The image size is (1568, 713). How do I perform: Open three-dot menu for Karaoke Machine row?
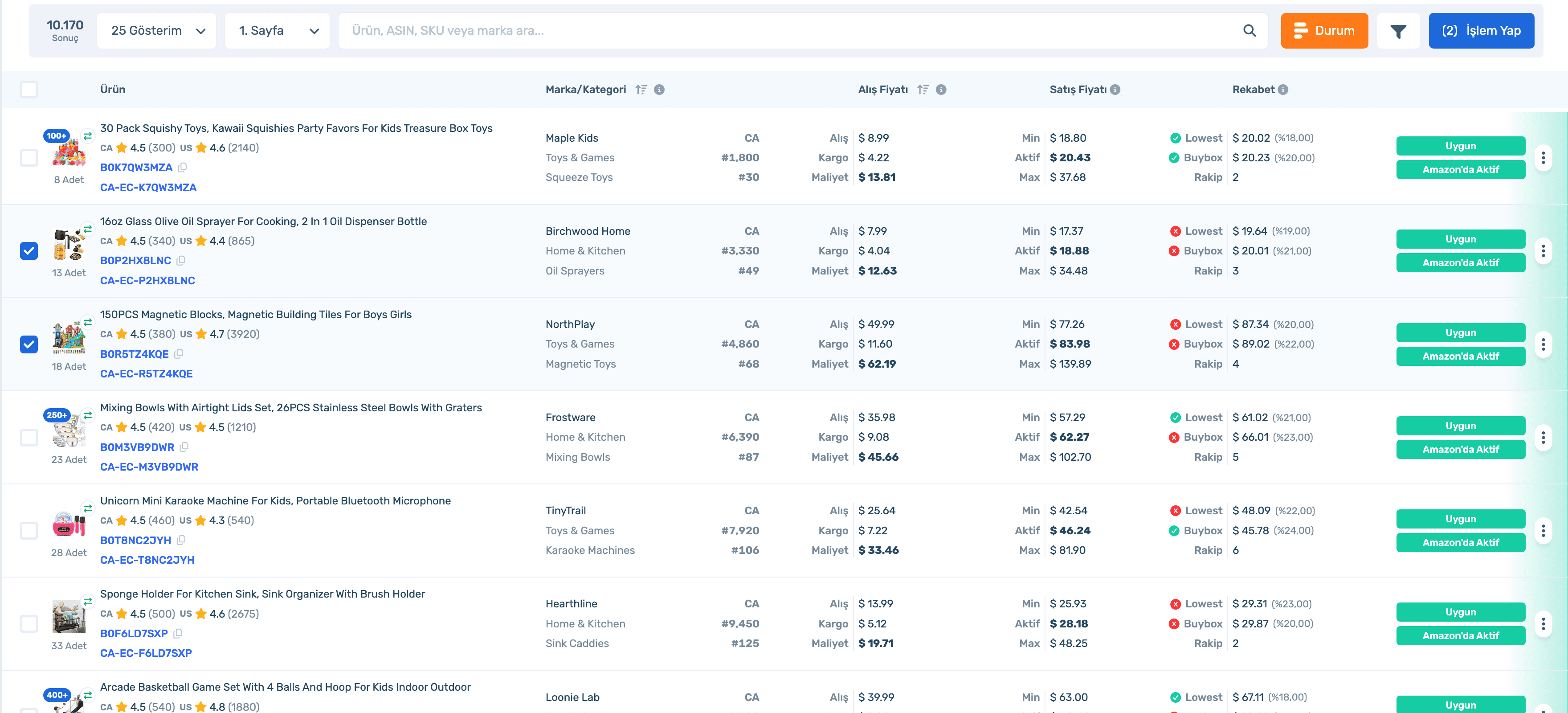[1543, 530]
